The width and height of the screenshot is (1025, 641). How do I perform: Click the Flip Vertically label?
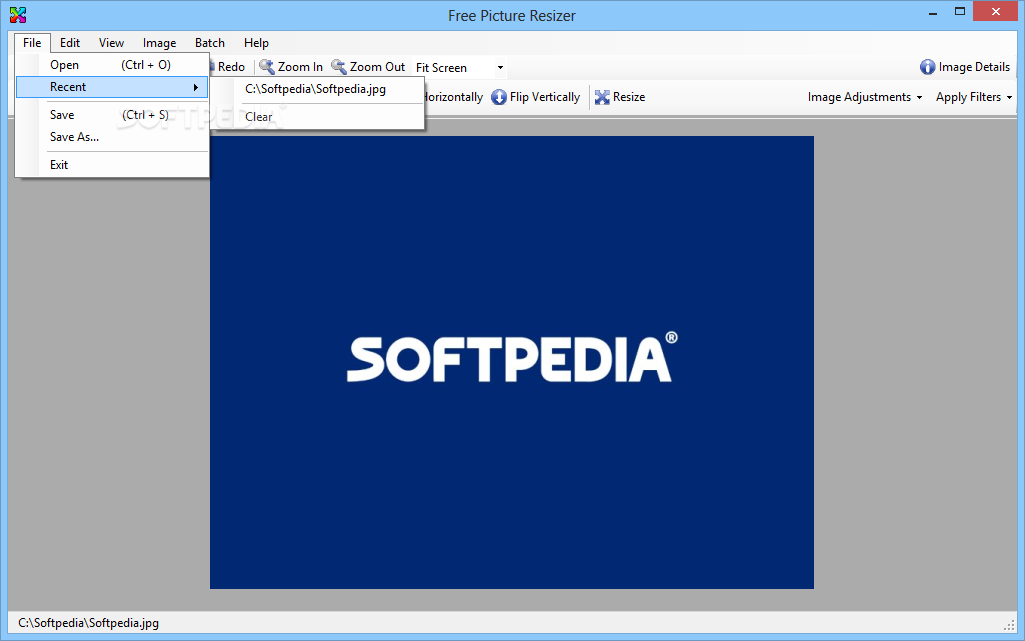coord(545,97)
